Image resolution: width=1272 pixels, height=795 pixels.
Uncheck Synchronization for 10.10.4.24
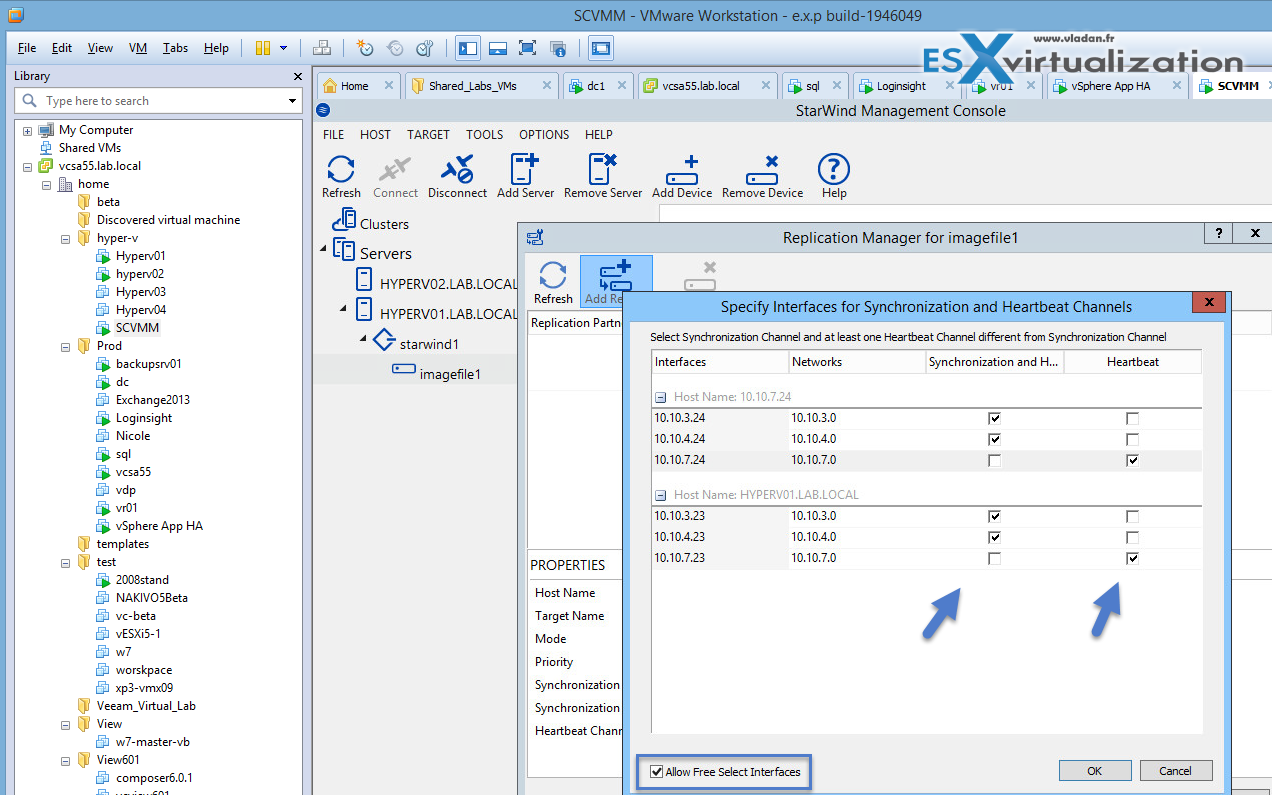(x=994, y=439)
